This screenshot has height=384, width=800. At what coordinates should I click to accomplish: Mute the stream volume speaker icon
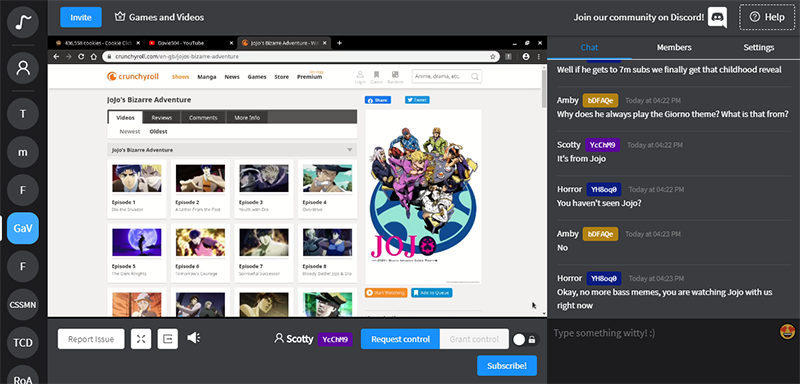(193, 338)
